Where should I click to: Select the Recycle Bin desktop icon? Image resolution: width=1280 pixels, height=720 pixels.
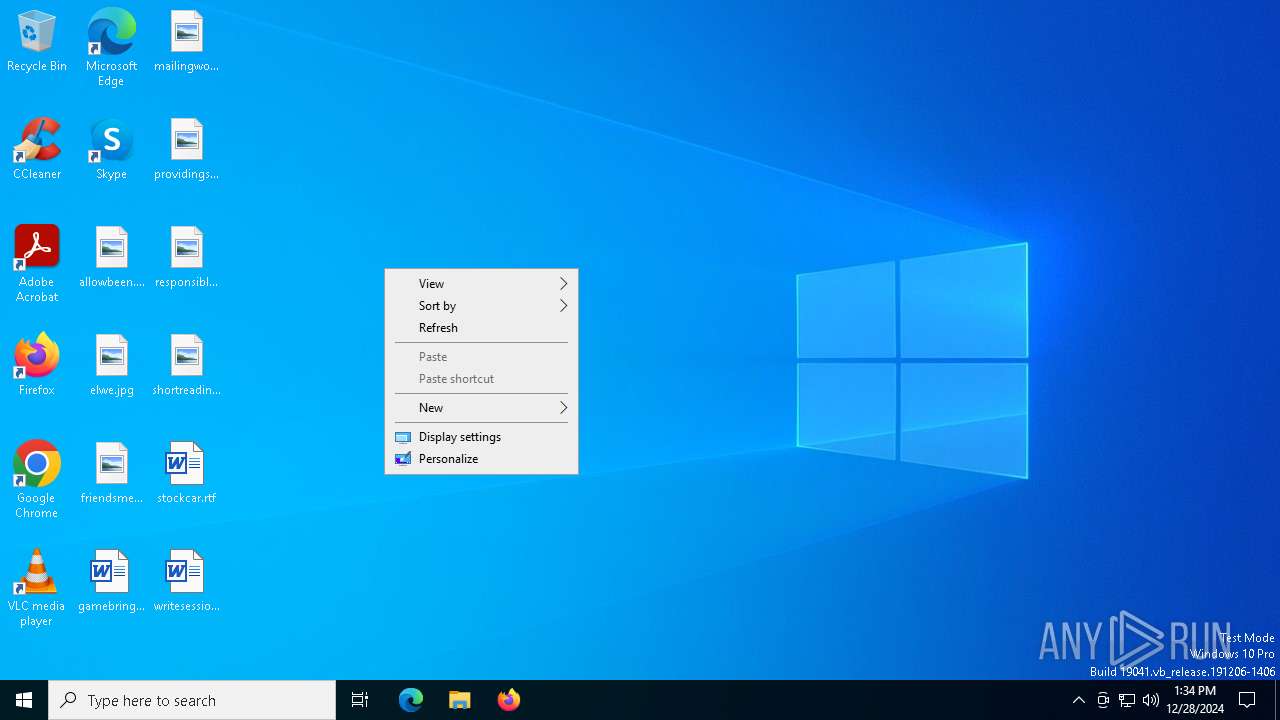(x=37, y=42)
